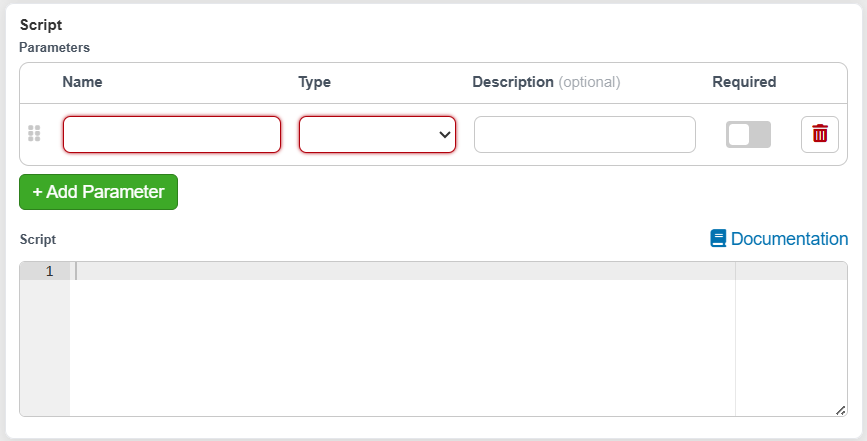867x441 pixels.
Task: Click the Required column header
Action: click(744, 82)
